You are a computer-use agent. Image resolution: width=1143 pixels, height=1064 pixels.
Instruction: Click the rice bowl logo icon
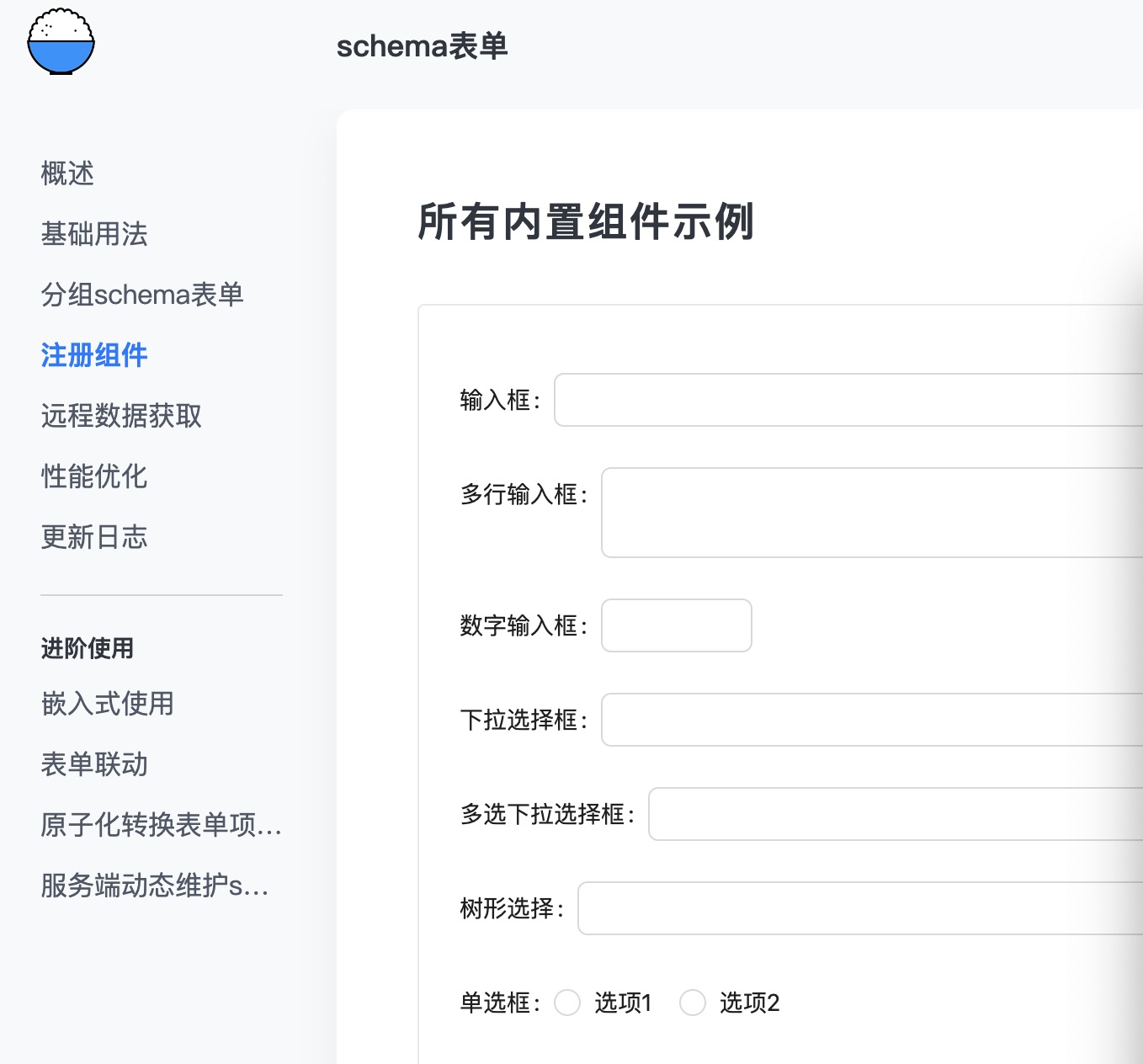coord(61,42)
